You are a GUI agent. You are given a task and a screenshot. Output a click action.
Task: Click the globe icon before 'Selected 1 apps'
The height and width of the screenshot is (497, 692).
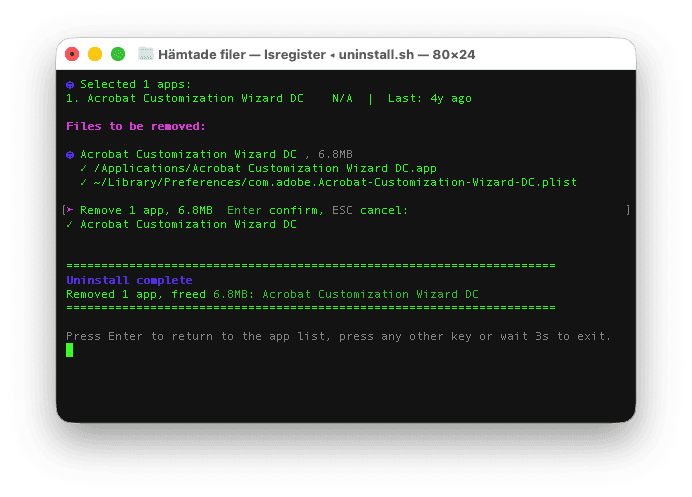point(70,85)
